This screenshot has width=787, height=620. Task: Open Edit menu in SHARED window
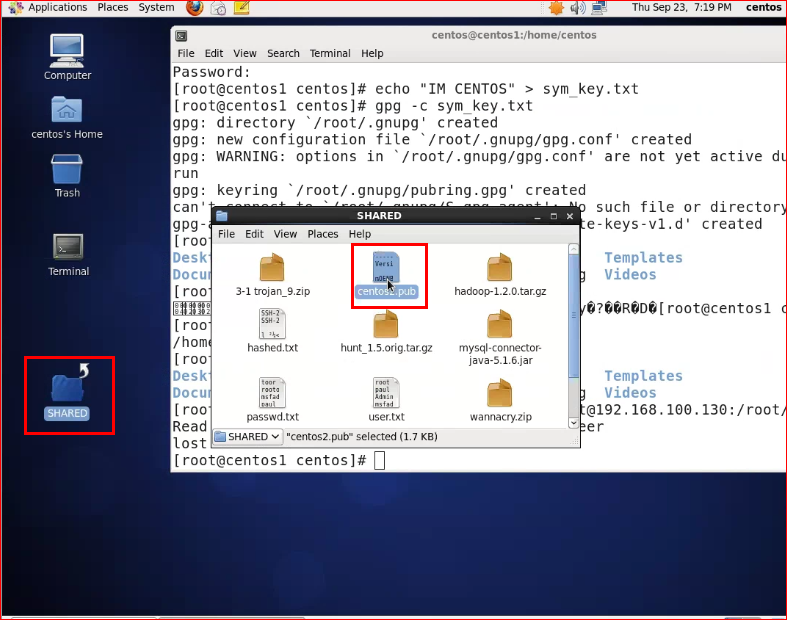point(254,234)
